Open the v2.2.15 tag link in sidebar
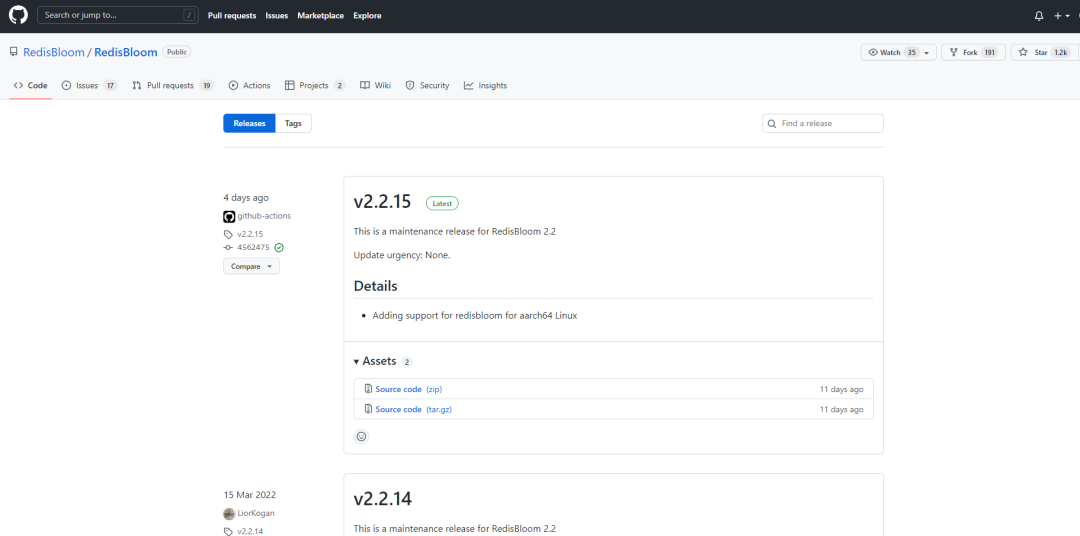Viewport: 1080px width, 536px height. click(x=251, y=234)
